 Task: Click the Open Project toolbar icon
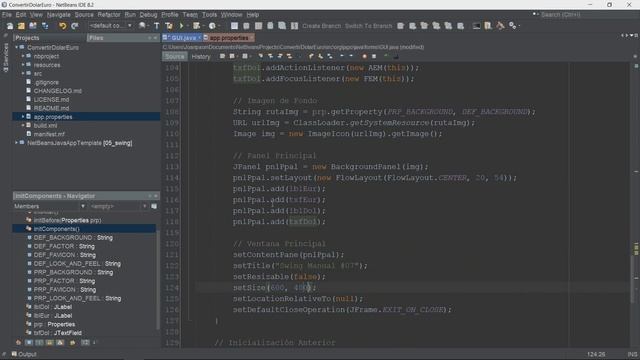pos(33,26)
